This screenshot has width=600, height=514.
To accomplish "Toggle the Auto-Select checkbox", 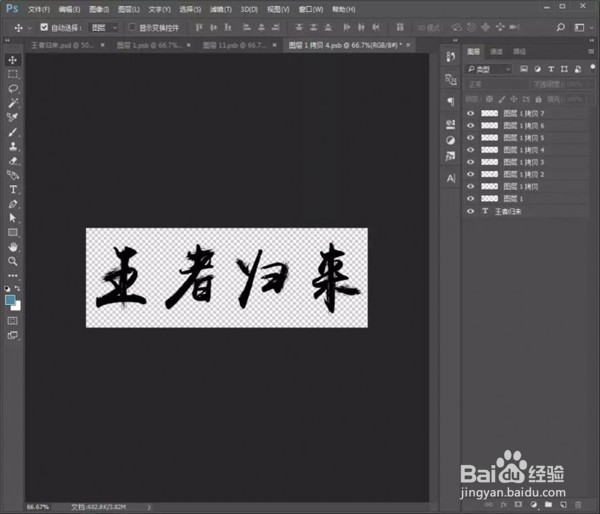I will (x=44, y=27).
